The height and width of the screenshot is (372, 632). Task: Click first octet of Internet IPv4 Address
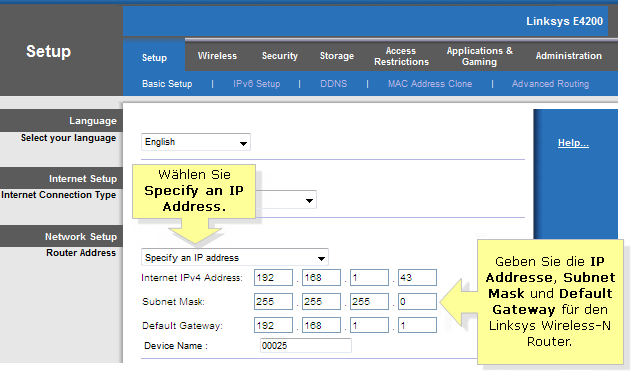(x=273, y=278)
